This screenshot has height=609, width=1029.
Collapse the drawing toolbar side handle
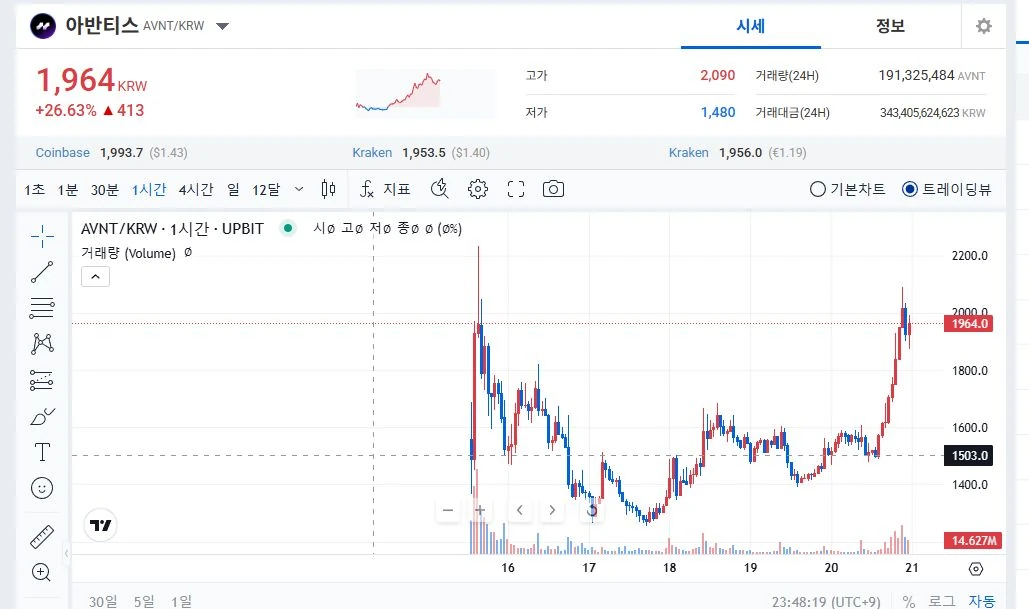(x=66, y=554)
